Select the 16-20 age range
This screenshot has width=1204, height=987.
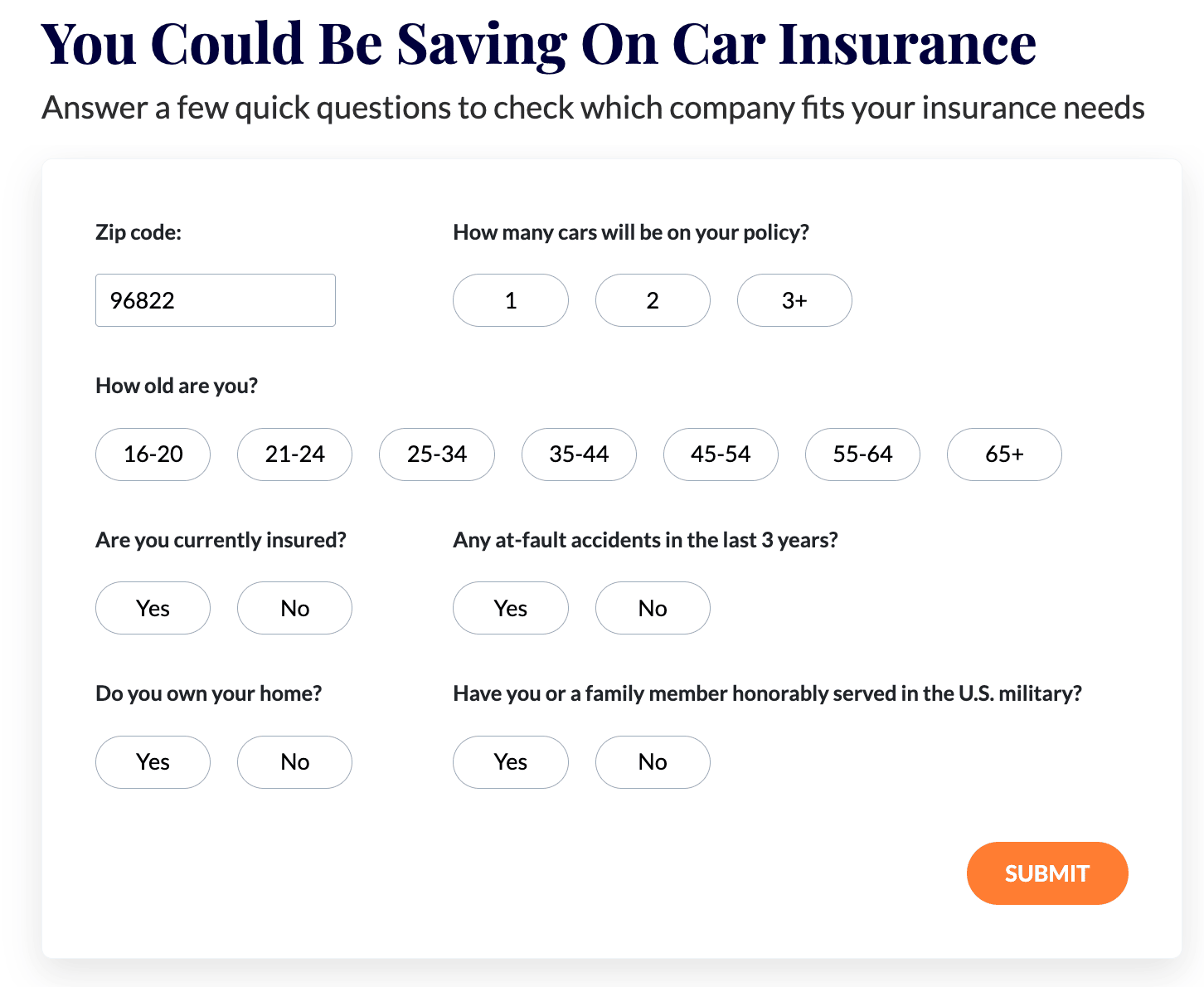pos(153,455)
